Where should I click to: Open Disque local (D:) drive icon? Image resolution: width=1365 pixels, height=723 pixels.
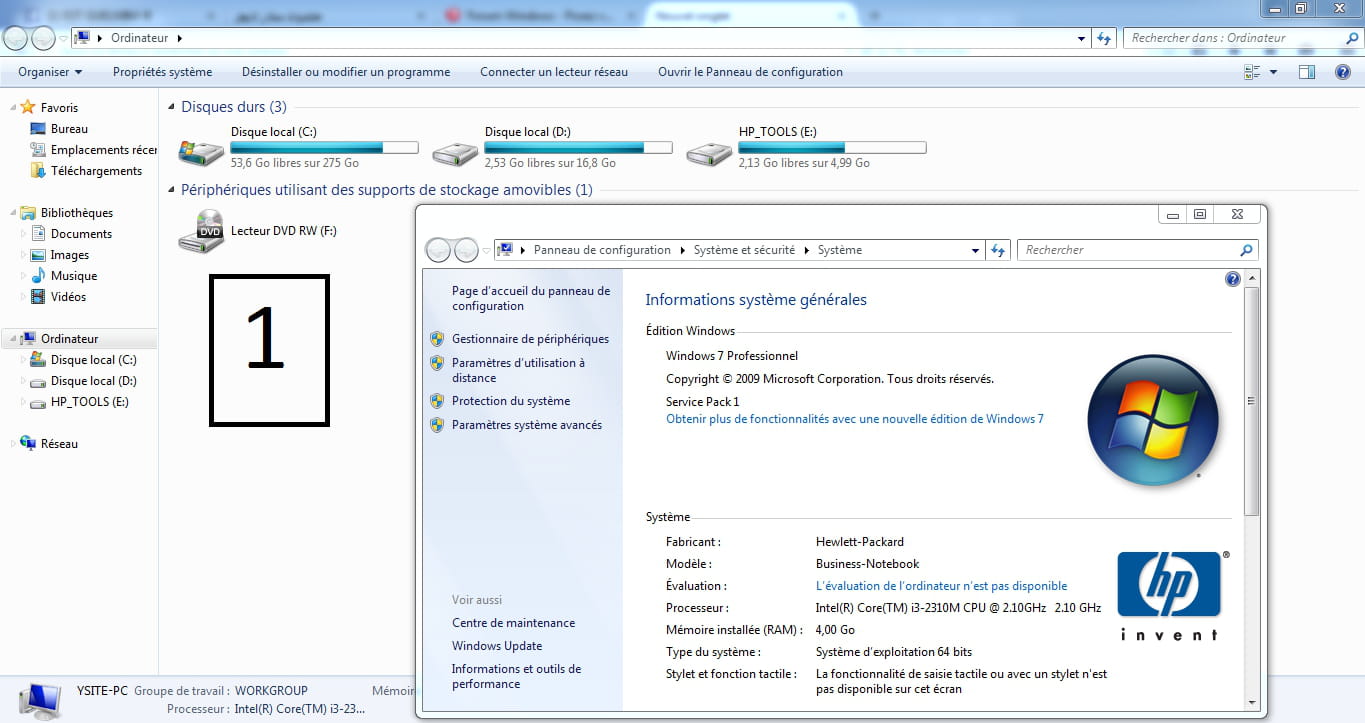coord(455,152)
